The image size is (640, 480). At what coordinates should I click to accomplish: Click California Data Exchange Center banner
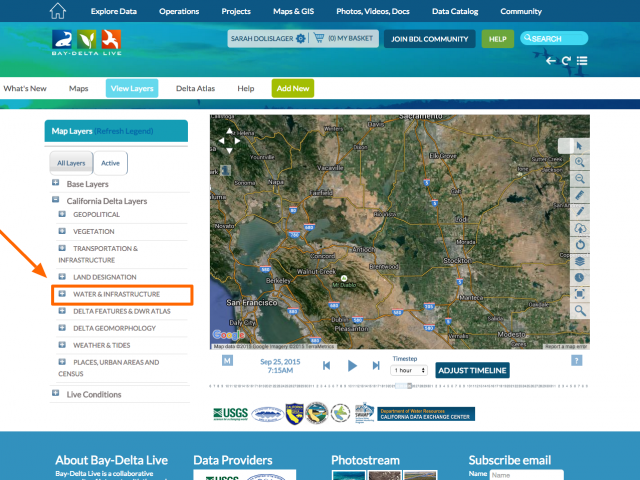426,414
